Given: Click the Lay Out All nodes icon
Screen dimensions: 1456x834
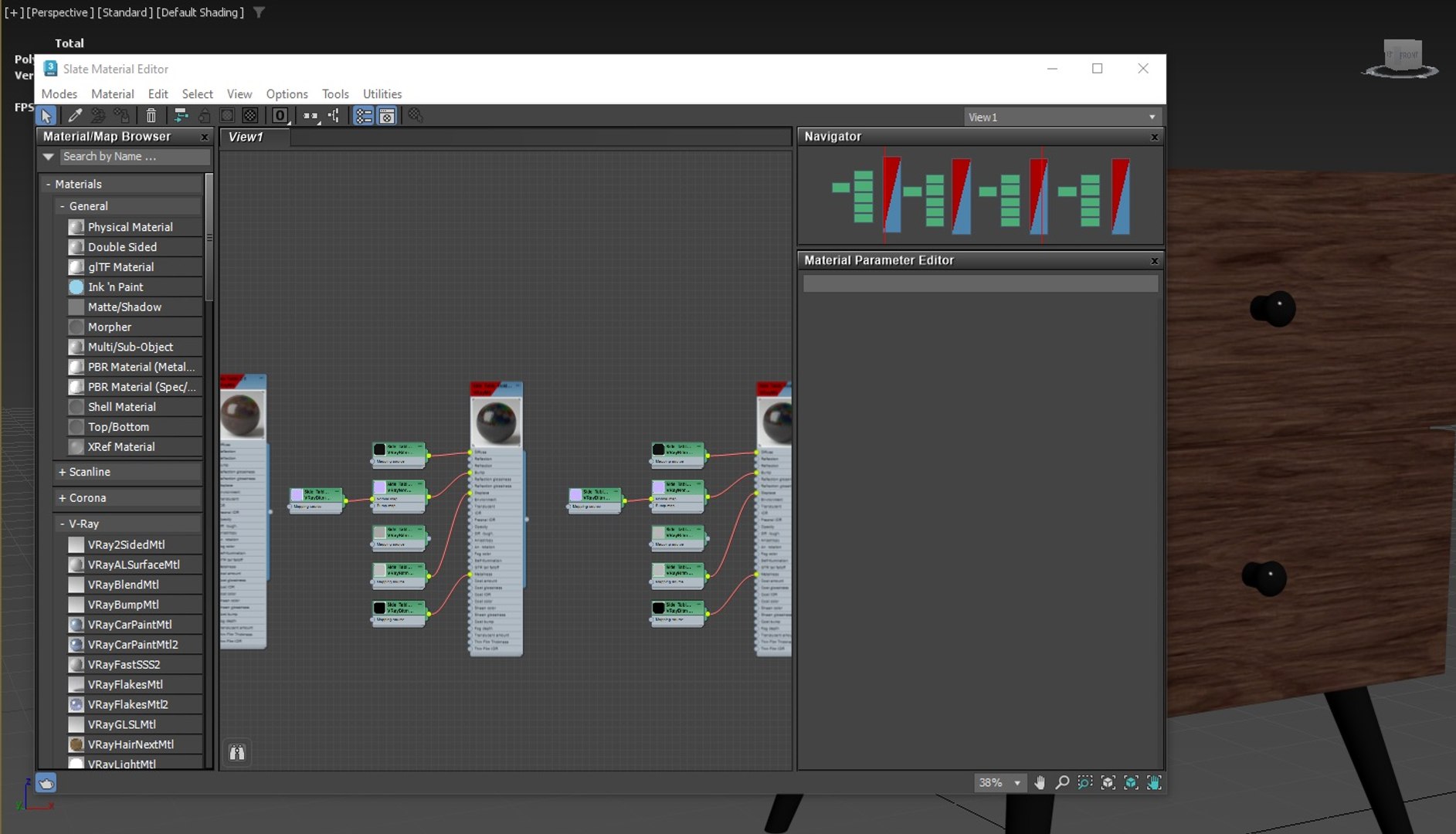Looking at the screenshot, I should (x=311, y=116).
